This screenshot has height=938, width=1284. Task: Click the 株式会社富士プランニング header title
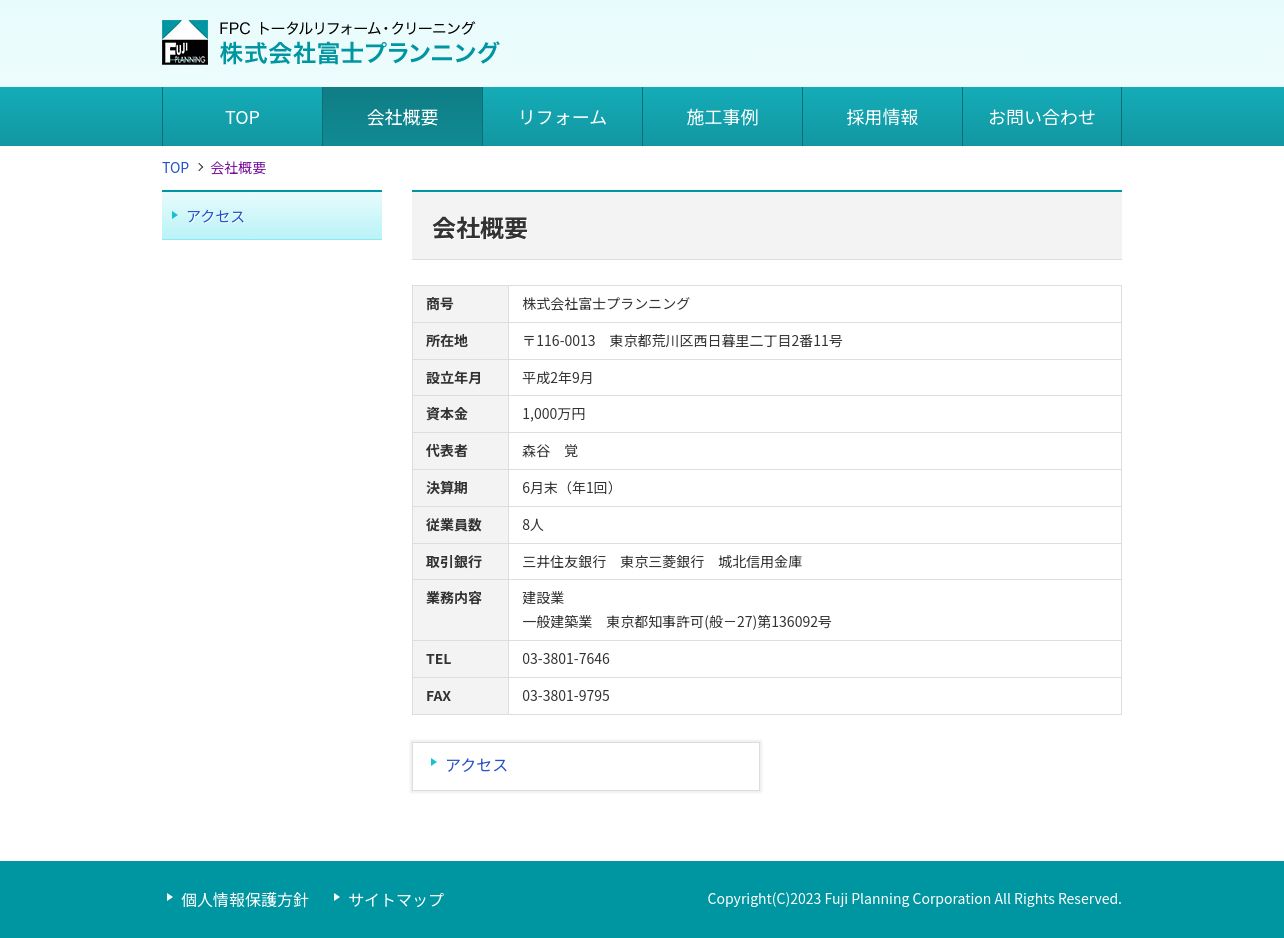click(x=359, y=53)
